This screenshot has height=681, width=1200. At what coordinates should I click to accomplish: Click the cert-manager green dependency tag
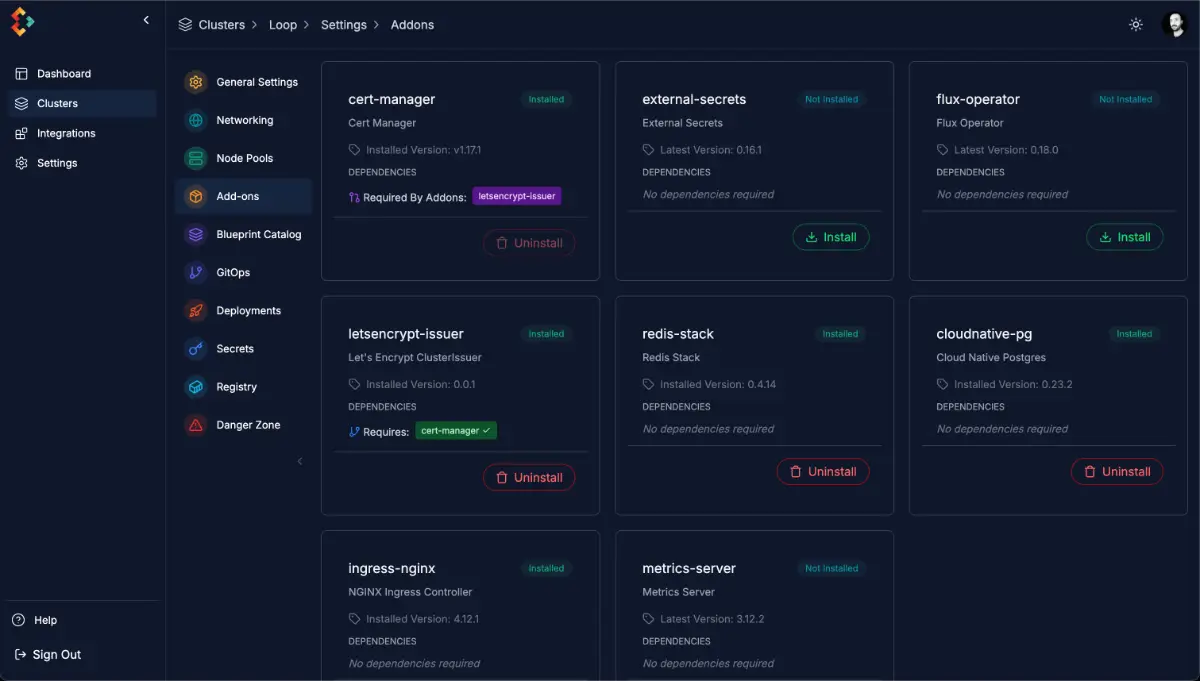(456, 431)
